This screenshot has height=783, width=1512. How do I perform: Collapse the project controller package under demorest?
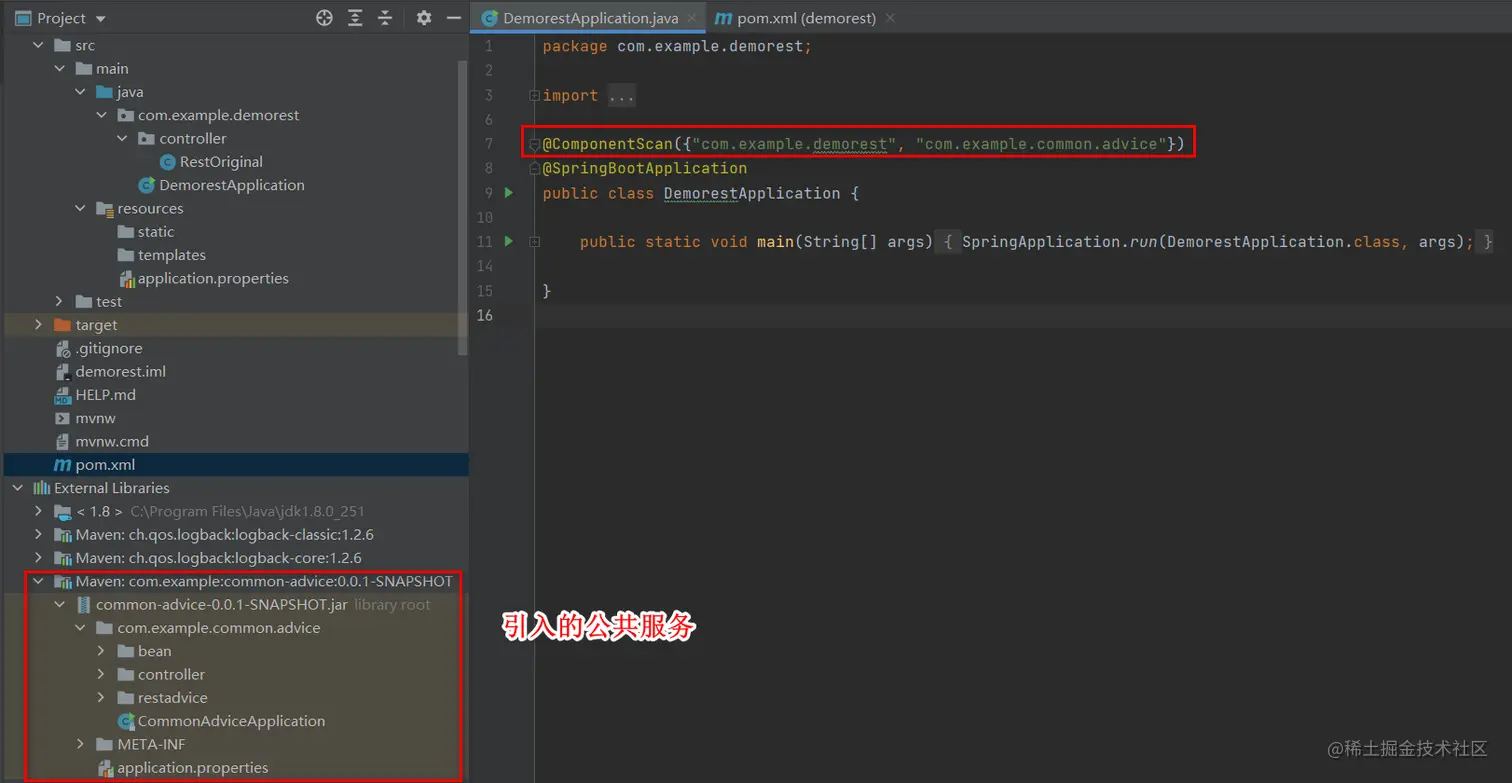coord(123,138)
